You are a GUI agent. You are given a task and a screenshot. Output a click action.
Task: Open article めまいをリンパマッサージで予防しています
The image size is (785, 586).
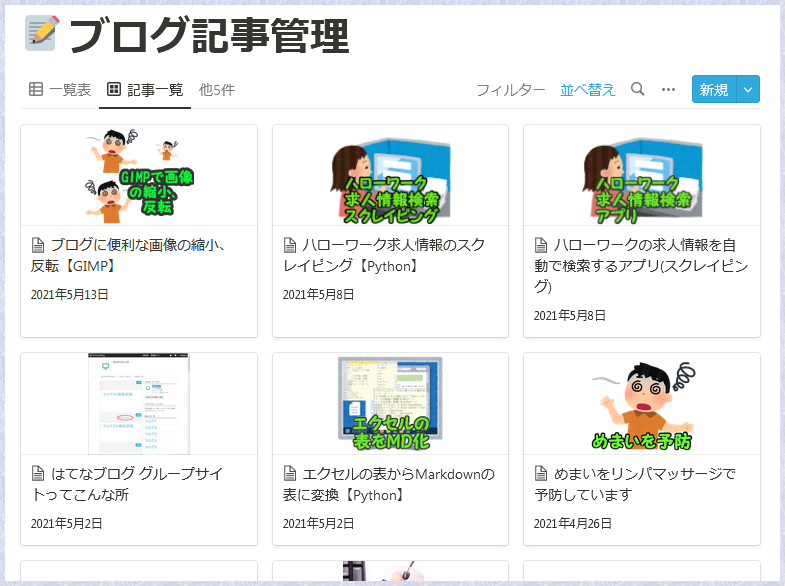click(x=635, y=484)
